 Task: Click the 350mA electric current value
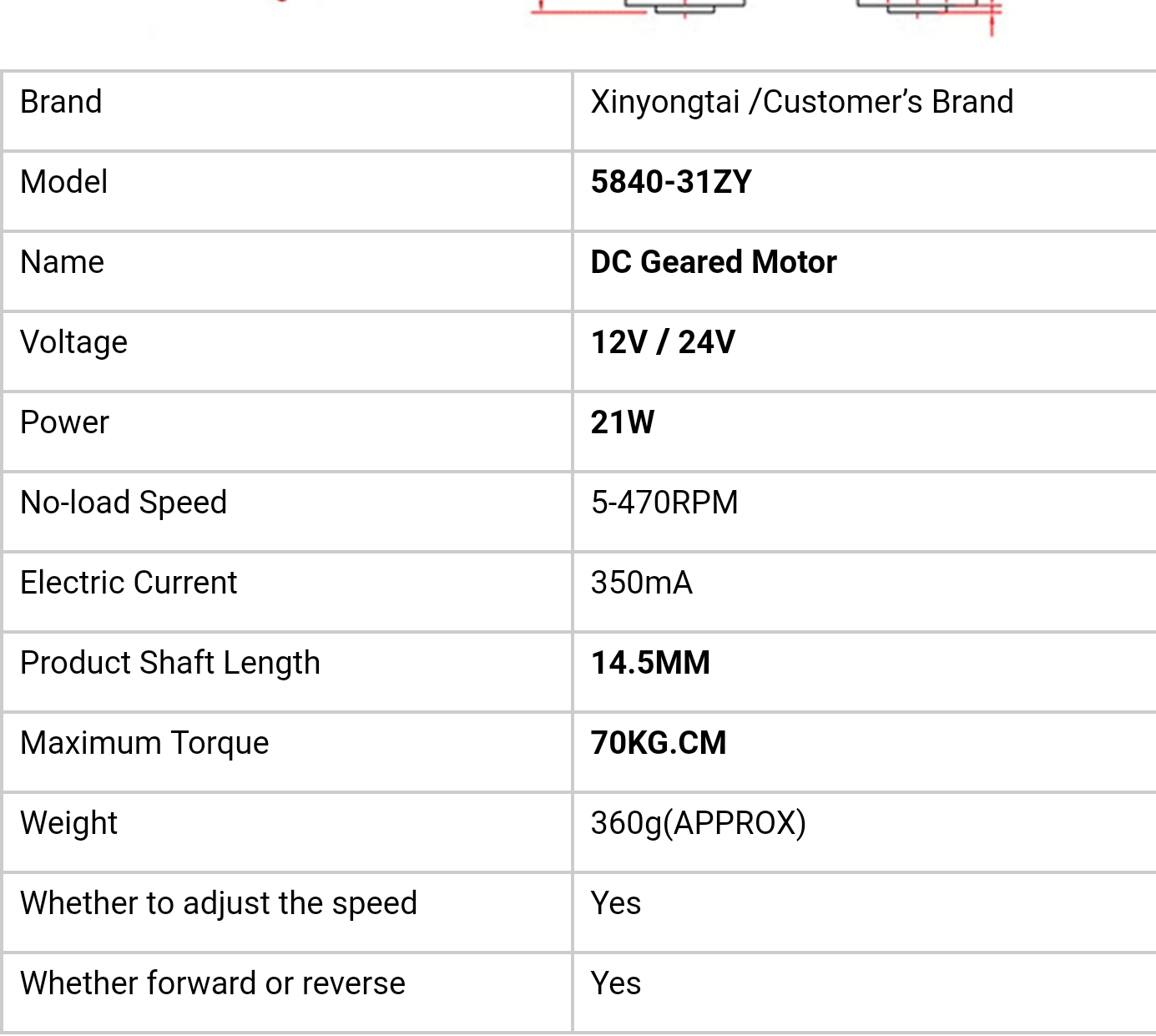[x=641, y=583]
